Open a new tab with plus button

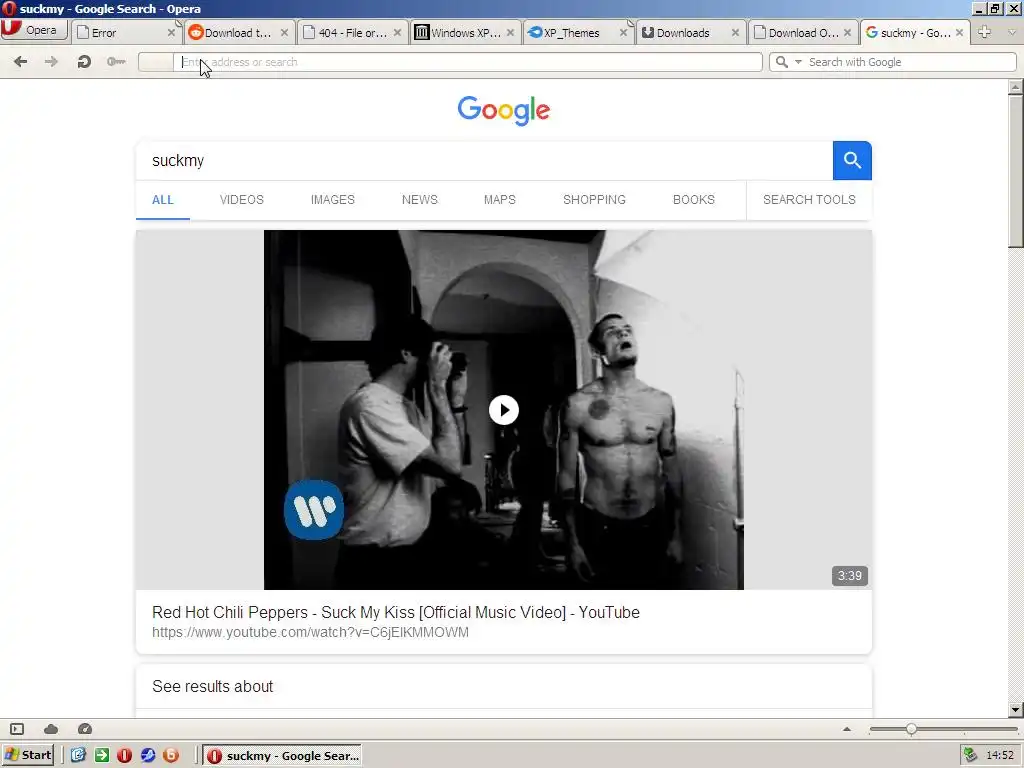pos(984,32)
